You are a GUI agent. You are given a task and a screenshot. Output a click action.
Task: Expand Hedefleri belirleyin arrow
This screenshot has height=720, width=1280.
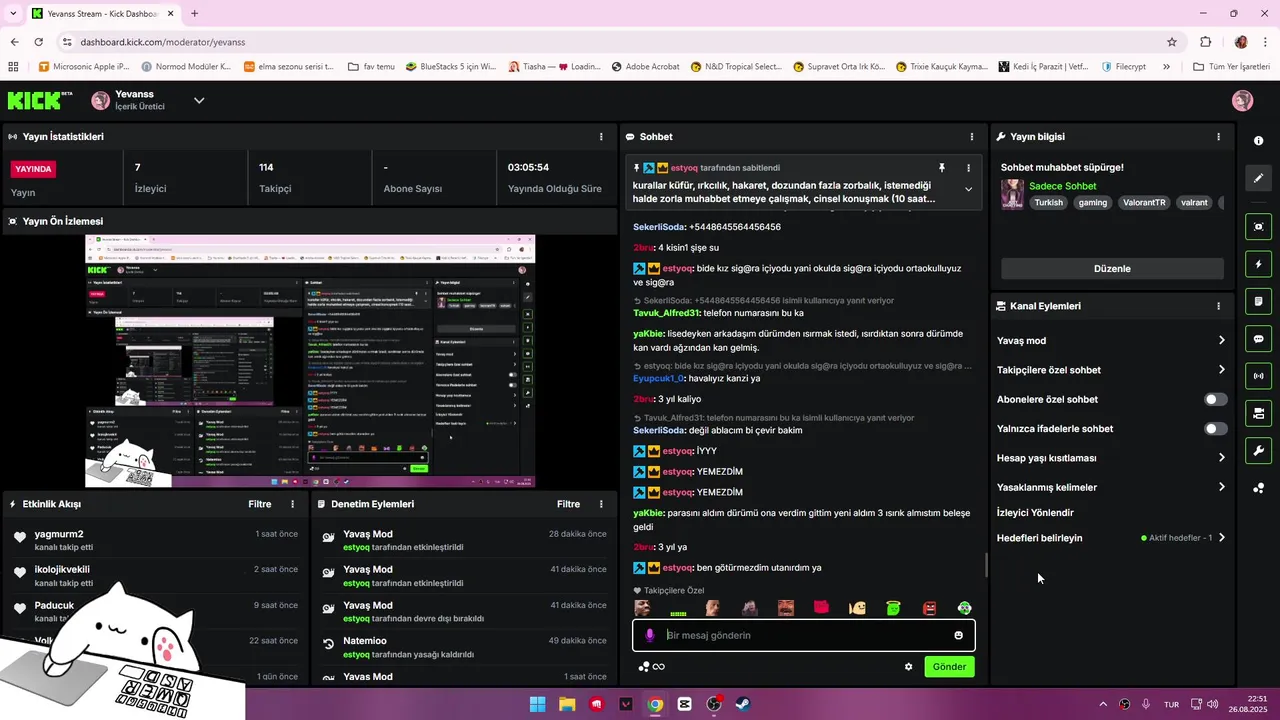[x=1221, y=538]
